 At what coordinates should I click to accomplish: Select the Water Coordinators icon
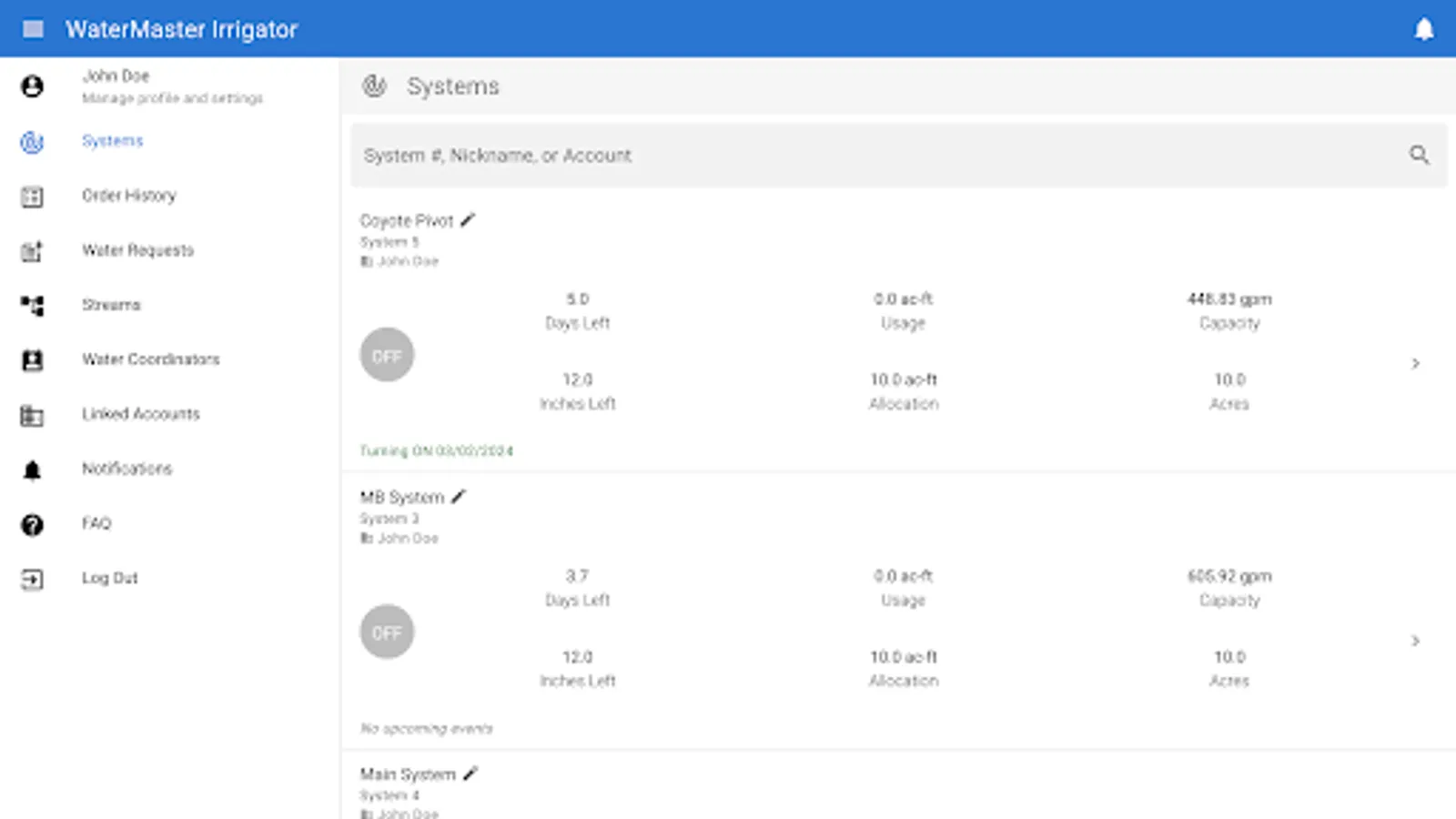(32, 360)
